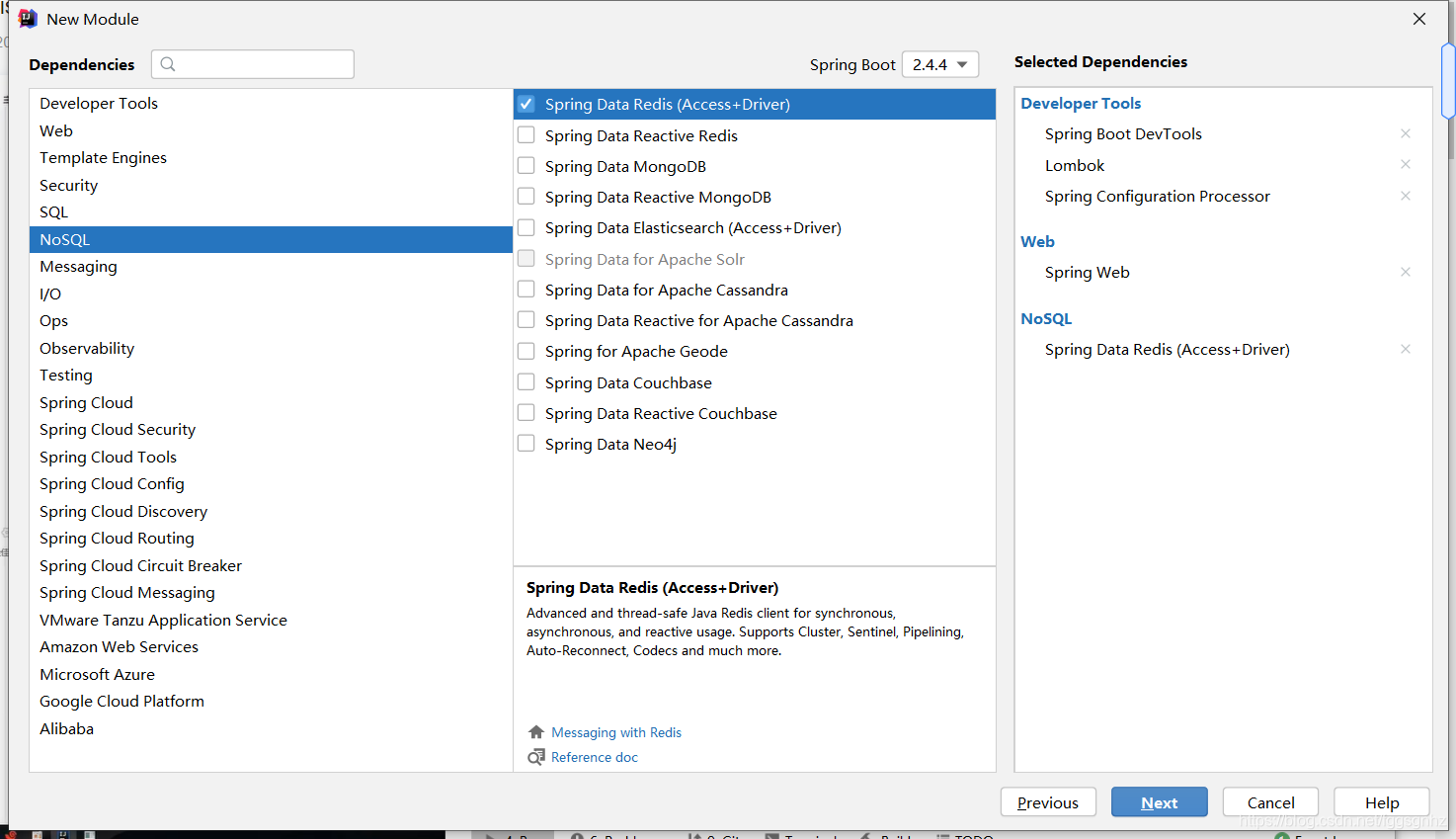This screenshot has width=1456, height=839.
Task: Remove Spring Boot DevTools from selected dependencies
Action: click(x=1405, y=133)
